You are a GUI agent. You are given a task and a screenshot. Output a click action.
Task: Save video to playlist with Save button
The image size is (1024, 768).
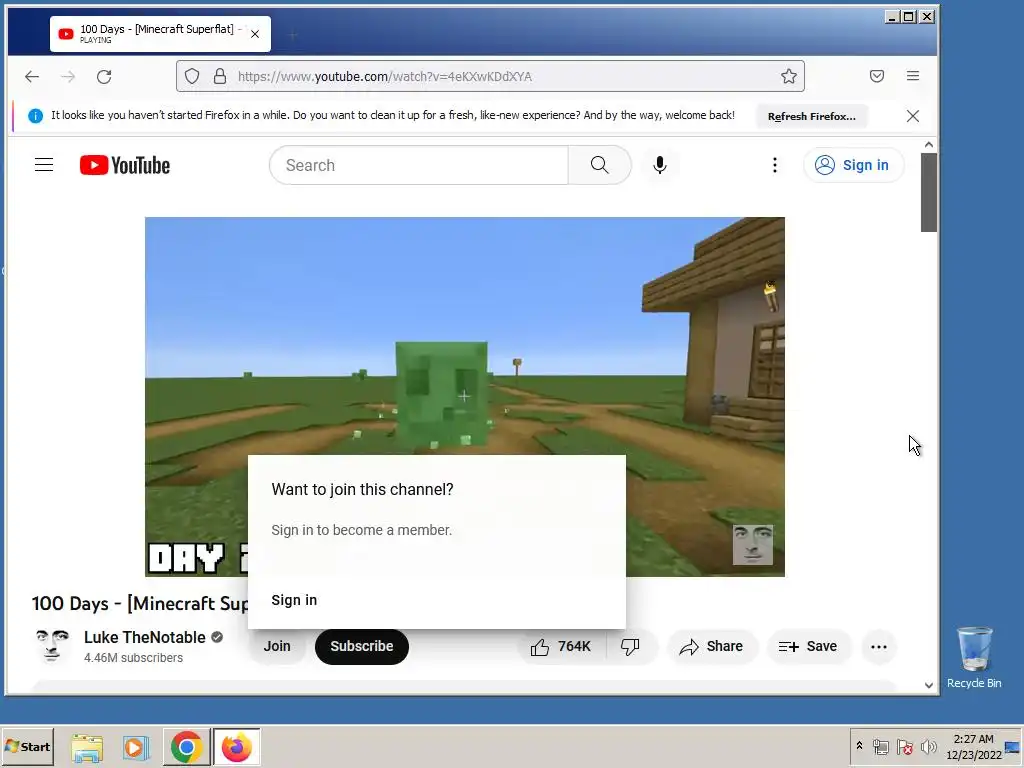click(808, 647)
